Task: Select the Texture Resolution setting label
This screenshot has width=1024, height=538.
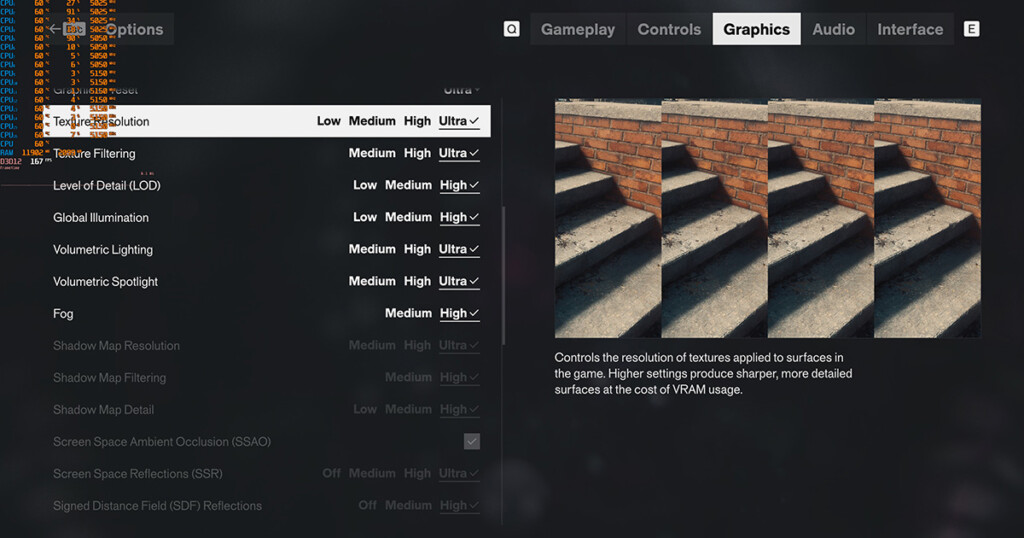Action: point(101,121)
